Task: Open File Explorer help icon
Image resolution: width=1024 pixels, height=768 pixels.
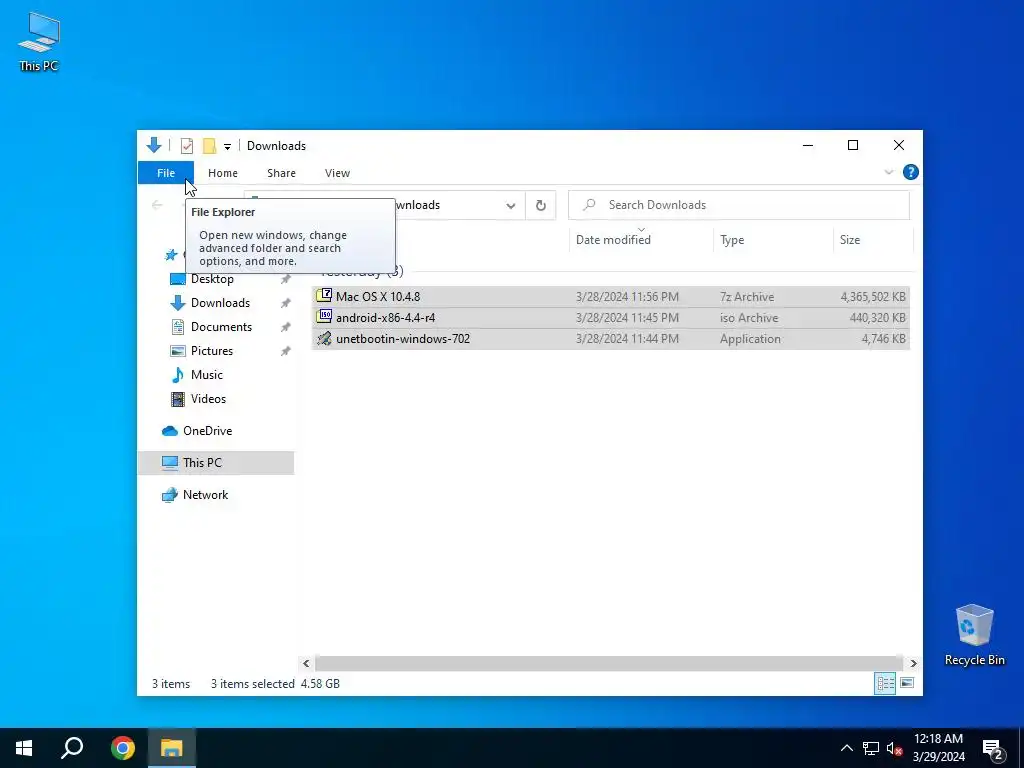Action: (910, 172)
